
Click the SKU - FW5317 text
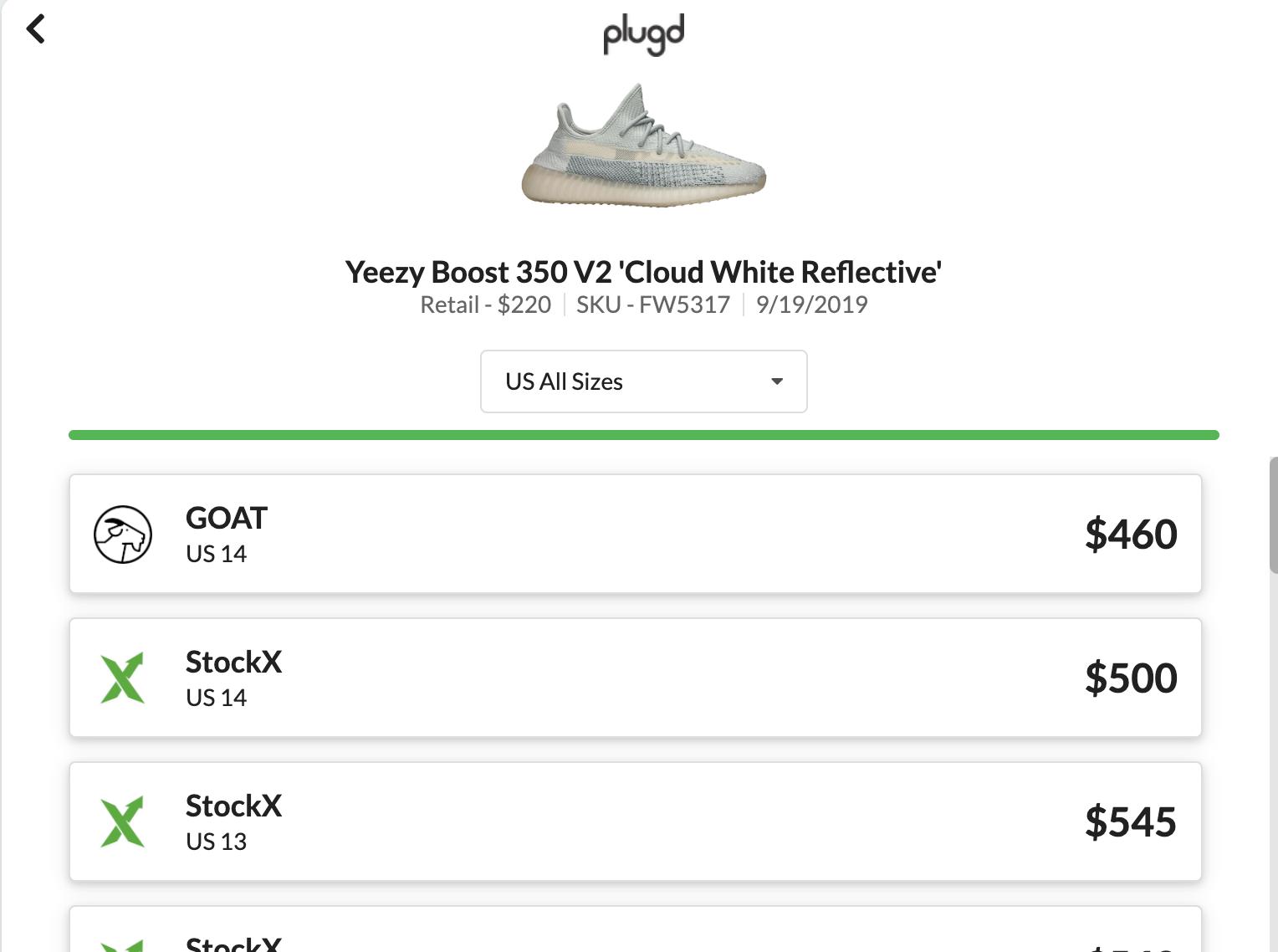653,305
